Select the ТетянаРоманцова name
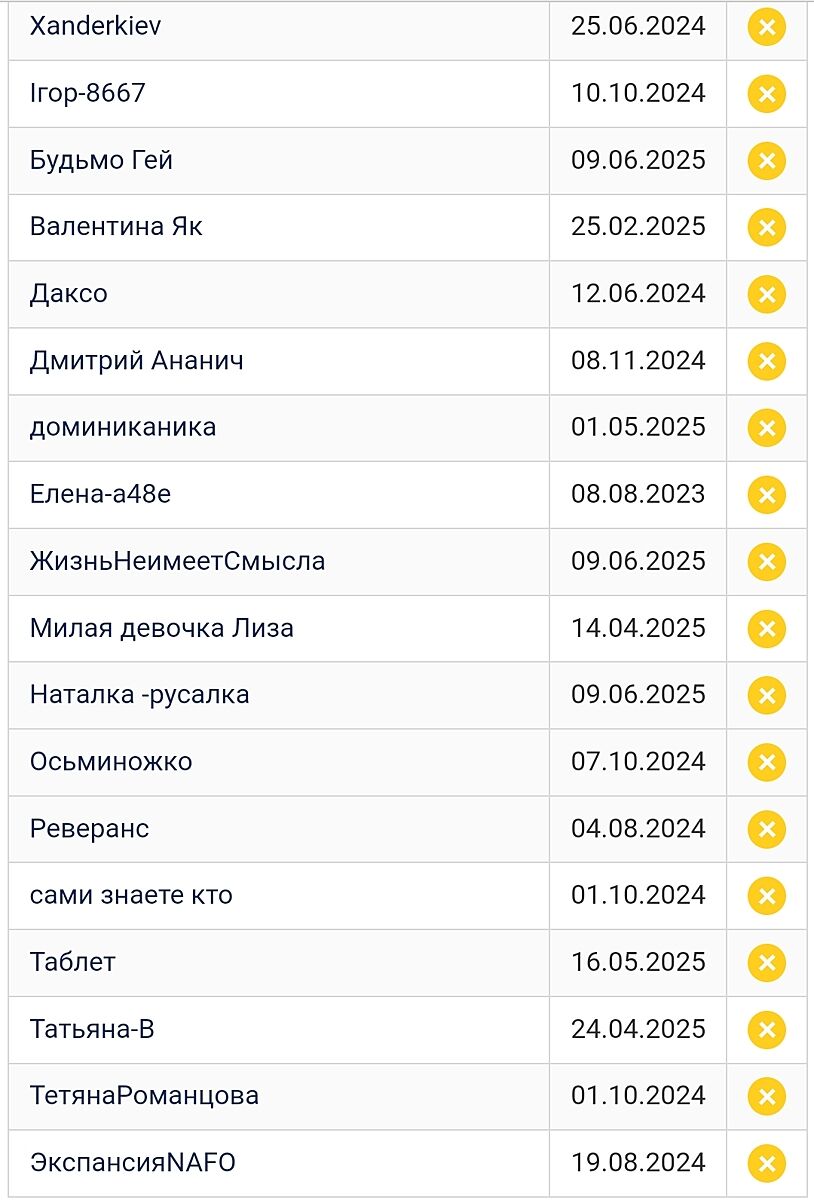 (144, 1096)
